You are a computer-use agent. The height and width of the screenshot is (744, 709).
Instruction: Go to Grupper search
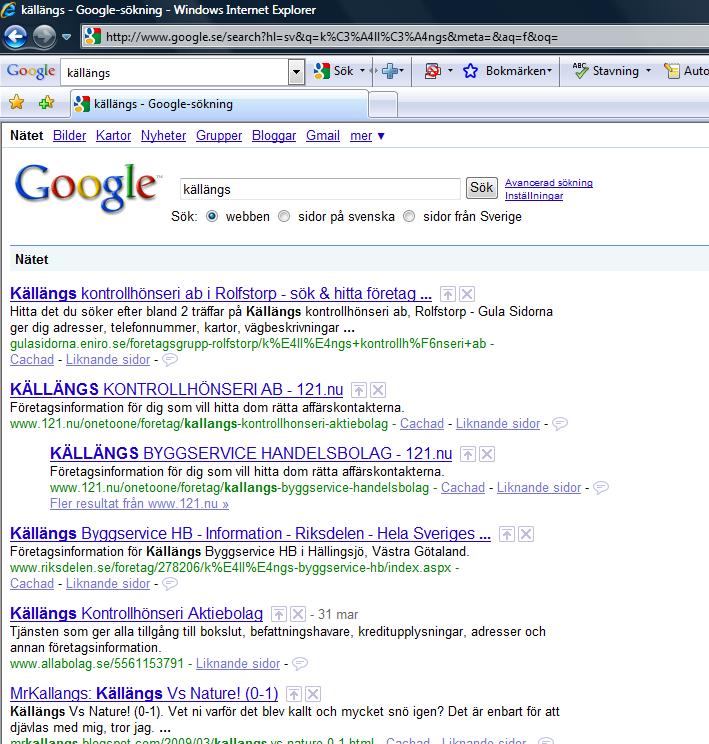(219, 136)
